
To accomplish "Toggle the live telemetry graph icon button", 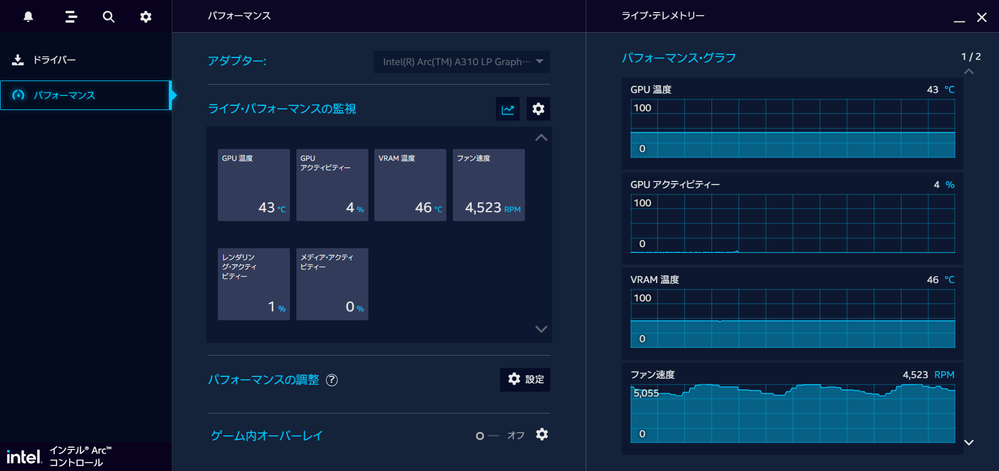I will click(508, 109).
